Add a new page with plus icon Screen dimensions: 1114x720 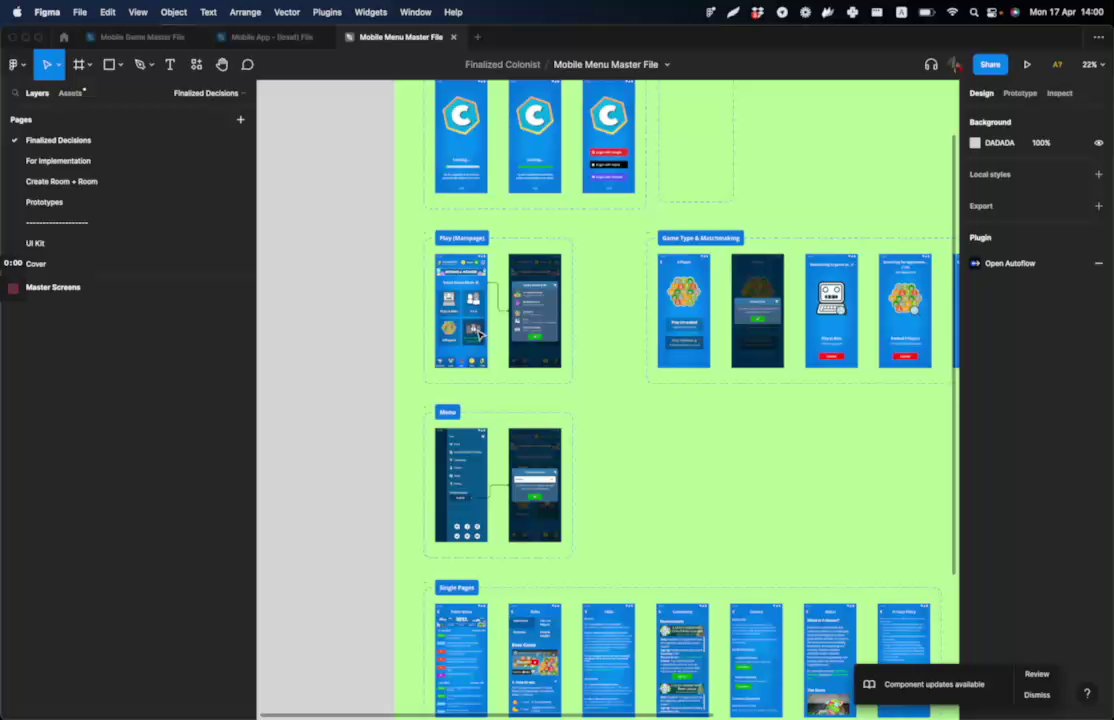(240, 119)
